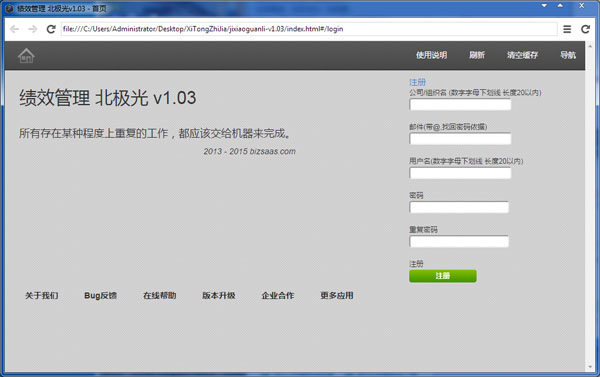Screen dimensions: 600x377
Task: Focus the 密码 password field
Action: [459, 207]
